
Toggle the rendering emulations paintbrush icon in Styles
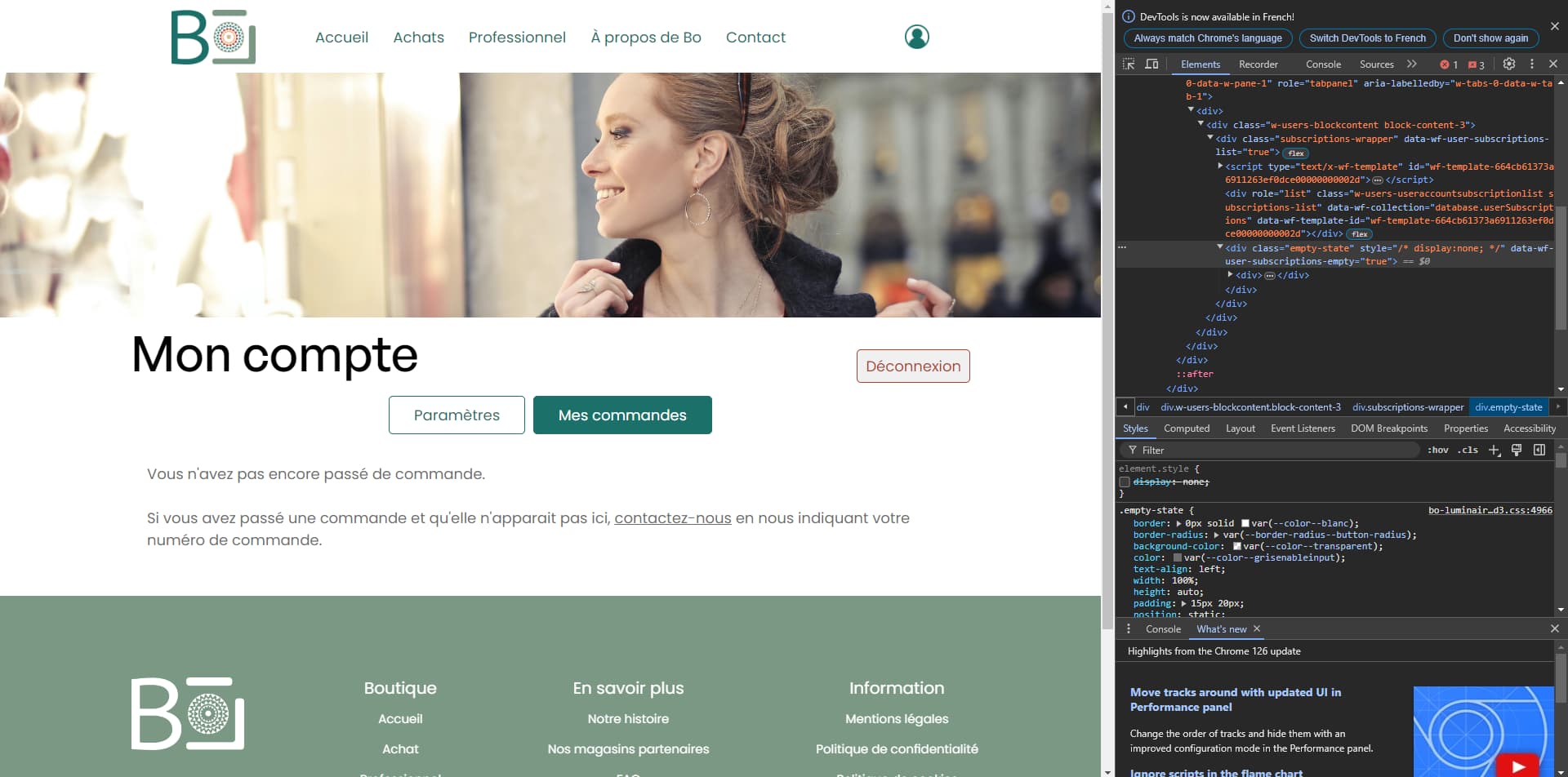pos(1517,450)
